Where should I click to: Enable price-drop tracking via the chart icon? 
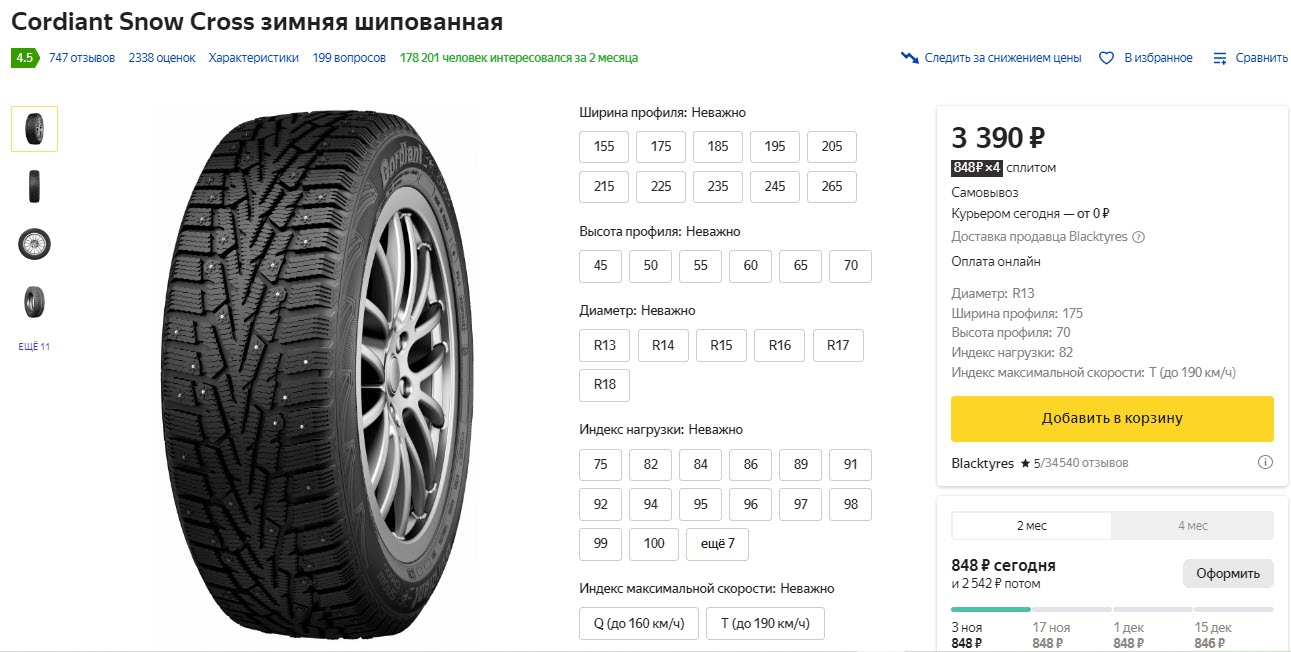coord(909,58)
